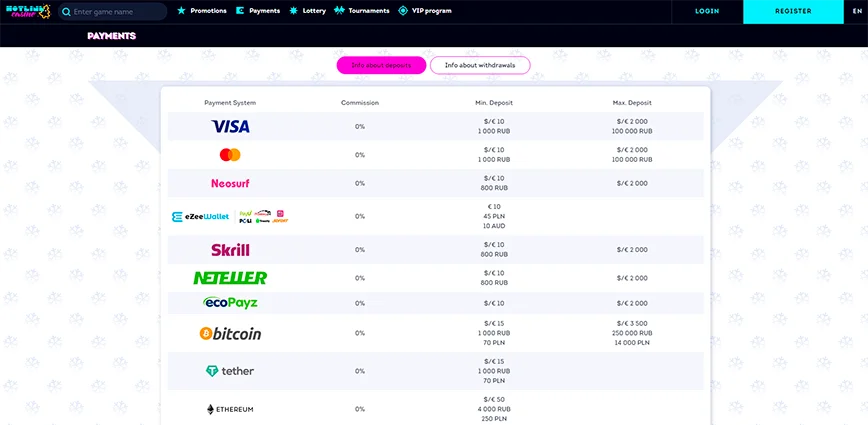Click the 14 000 PLN maximum in bitcoin row
Screen dimensions: 868x425
(x=632, y=343)
